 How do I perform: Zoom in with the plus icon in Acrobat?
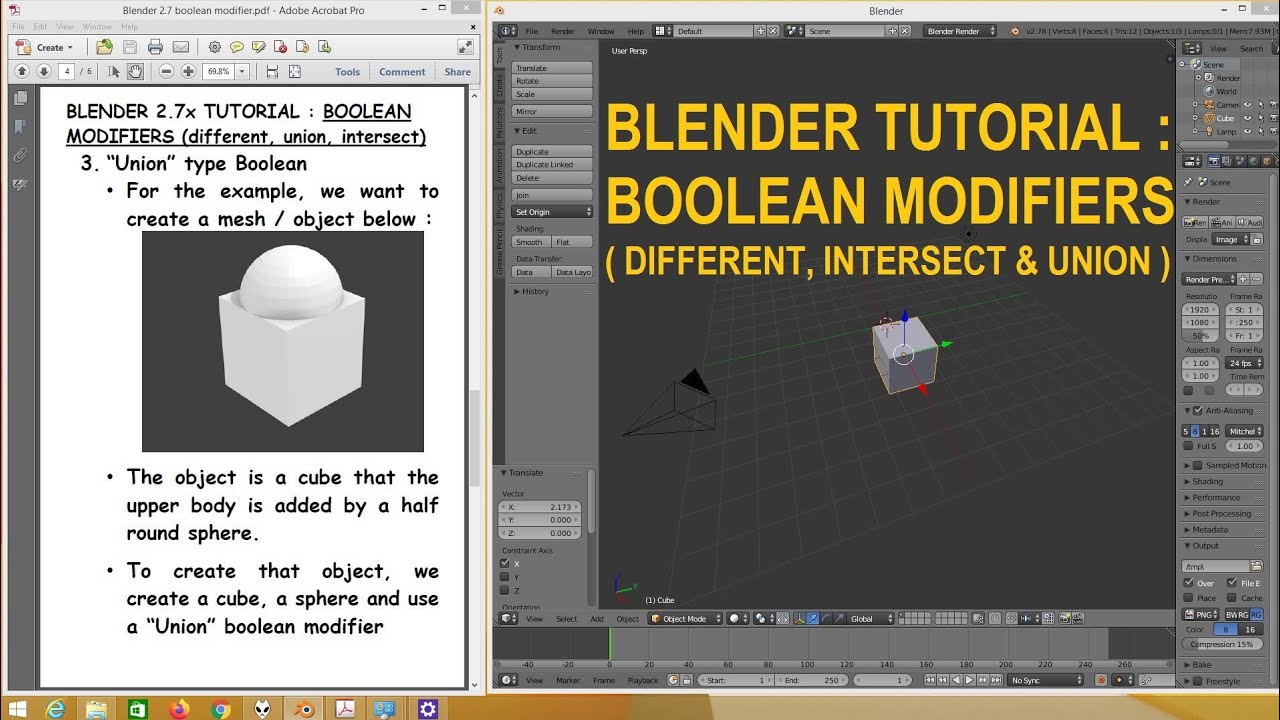(188, 71)
